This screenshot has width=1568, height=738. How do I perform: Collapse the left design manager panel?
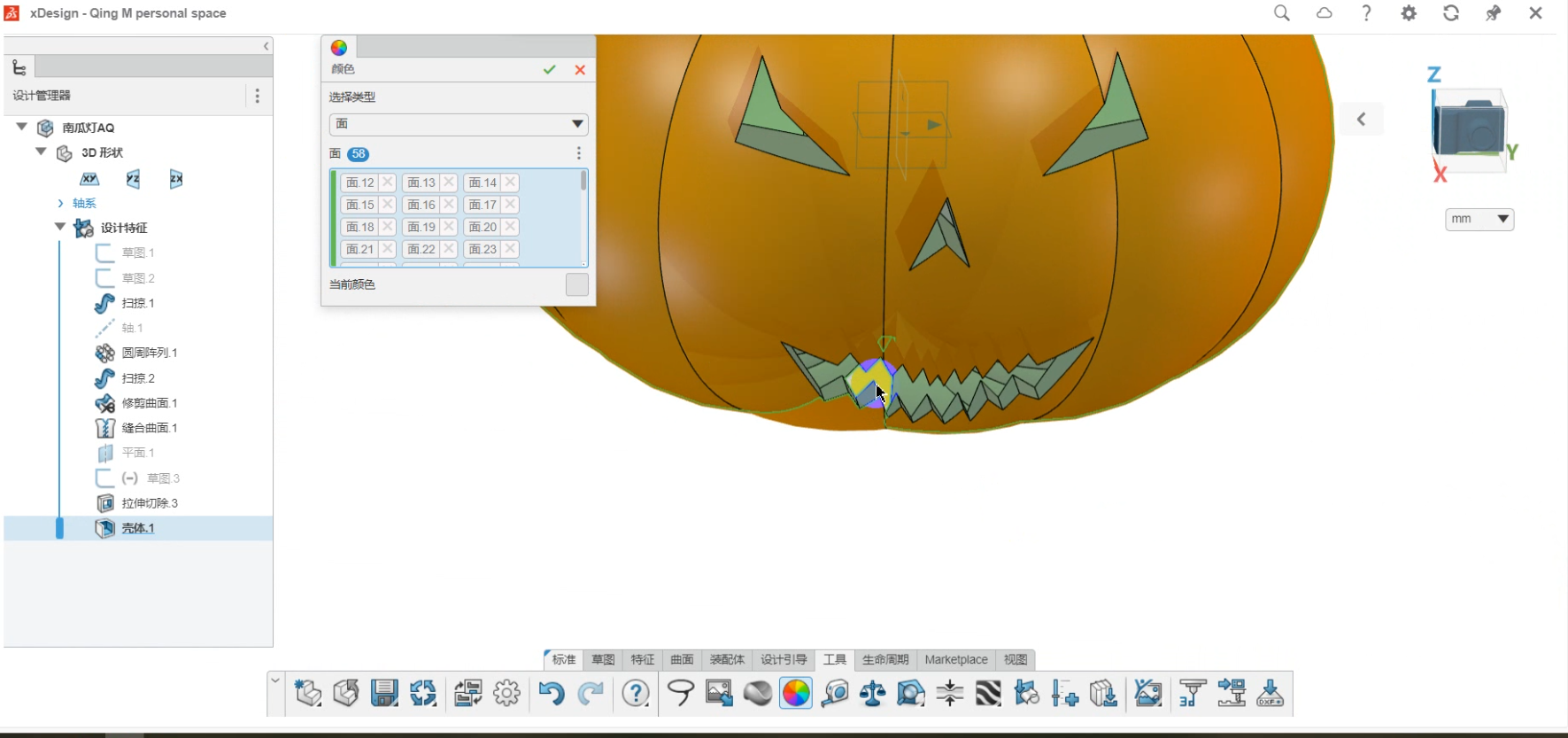coord(266,46)
